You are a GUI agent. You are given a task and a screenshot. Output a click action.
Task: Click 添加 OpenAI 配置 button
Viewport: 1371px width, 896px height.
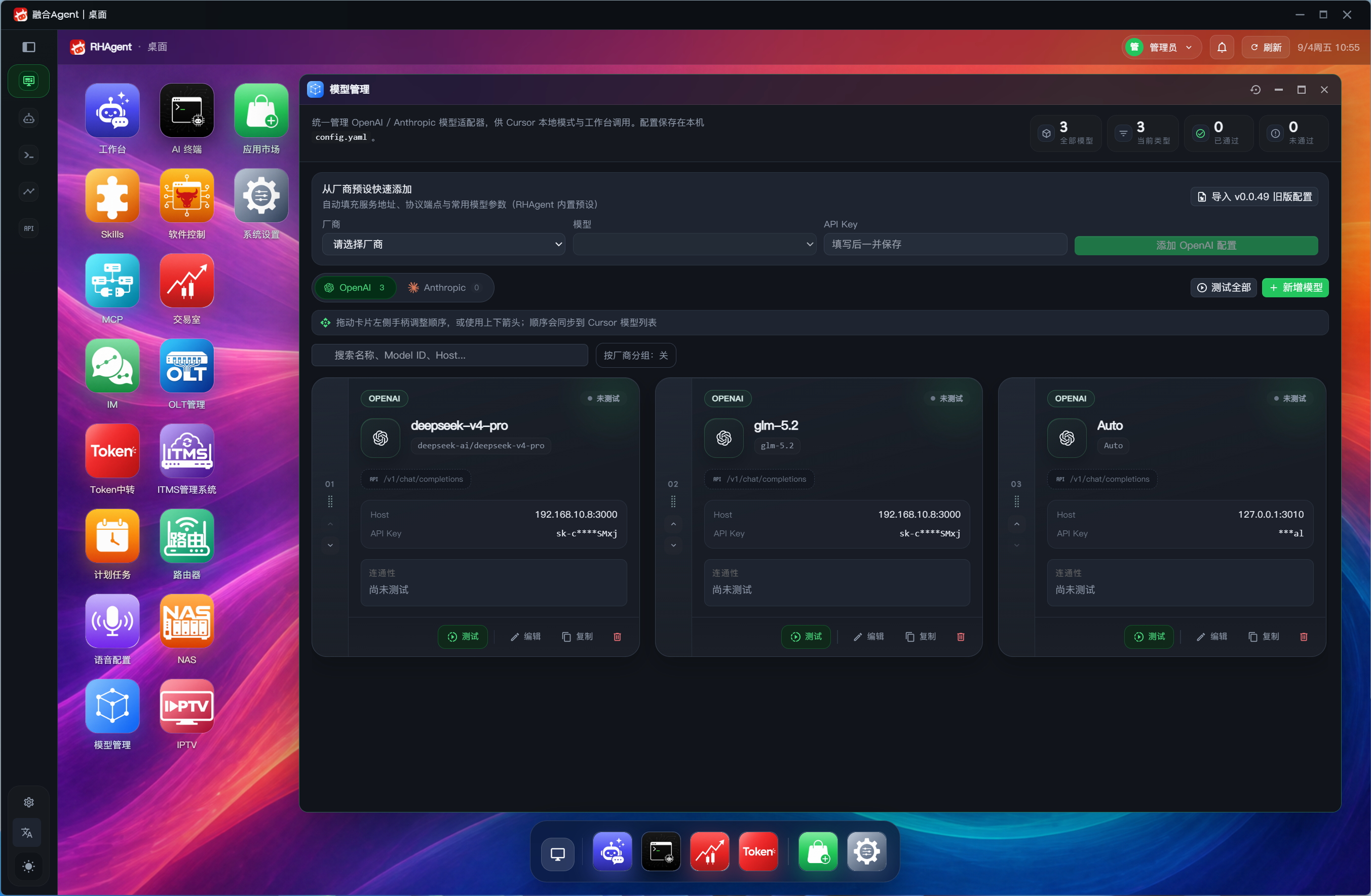pyautogui.click(x=1196, y=245)
